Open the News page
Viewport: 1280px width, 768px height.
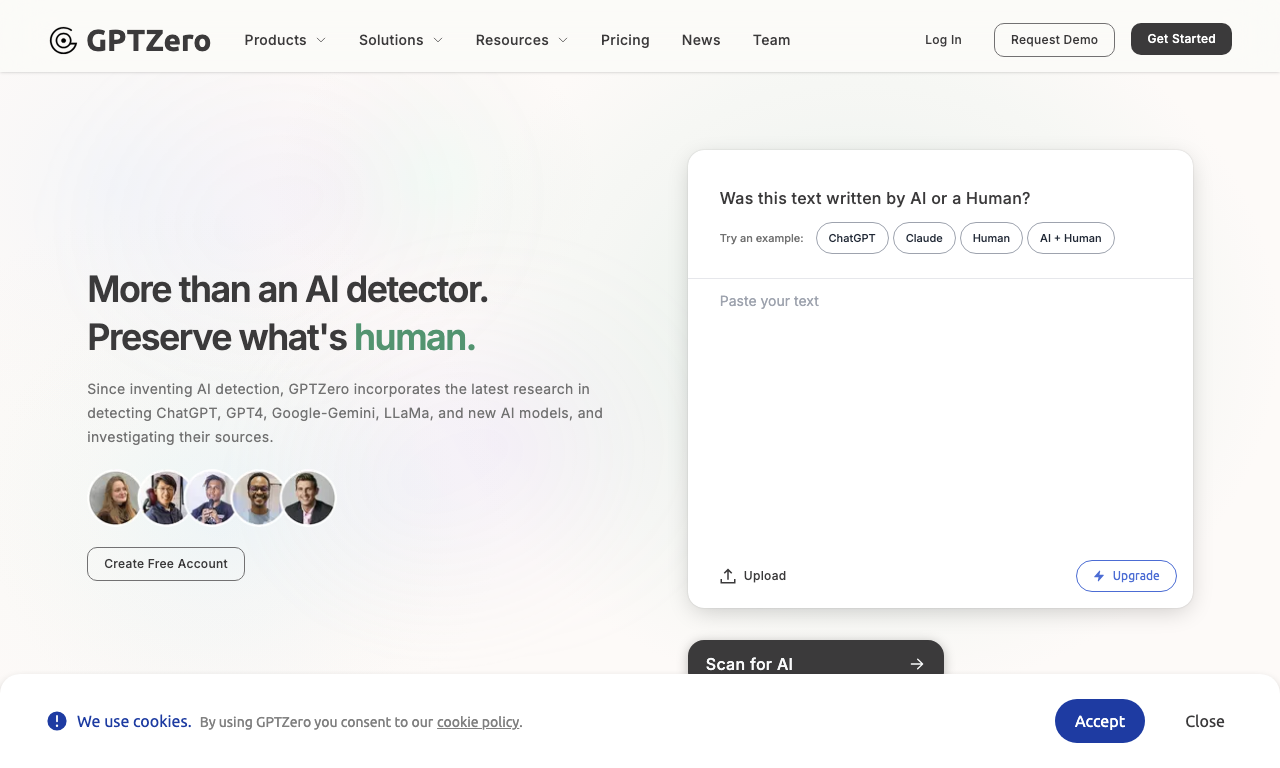pyautogui.click(x=701, y=40)
